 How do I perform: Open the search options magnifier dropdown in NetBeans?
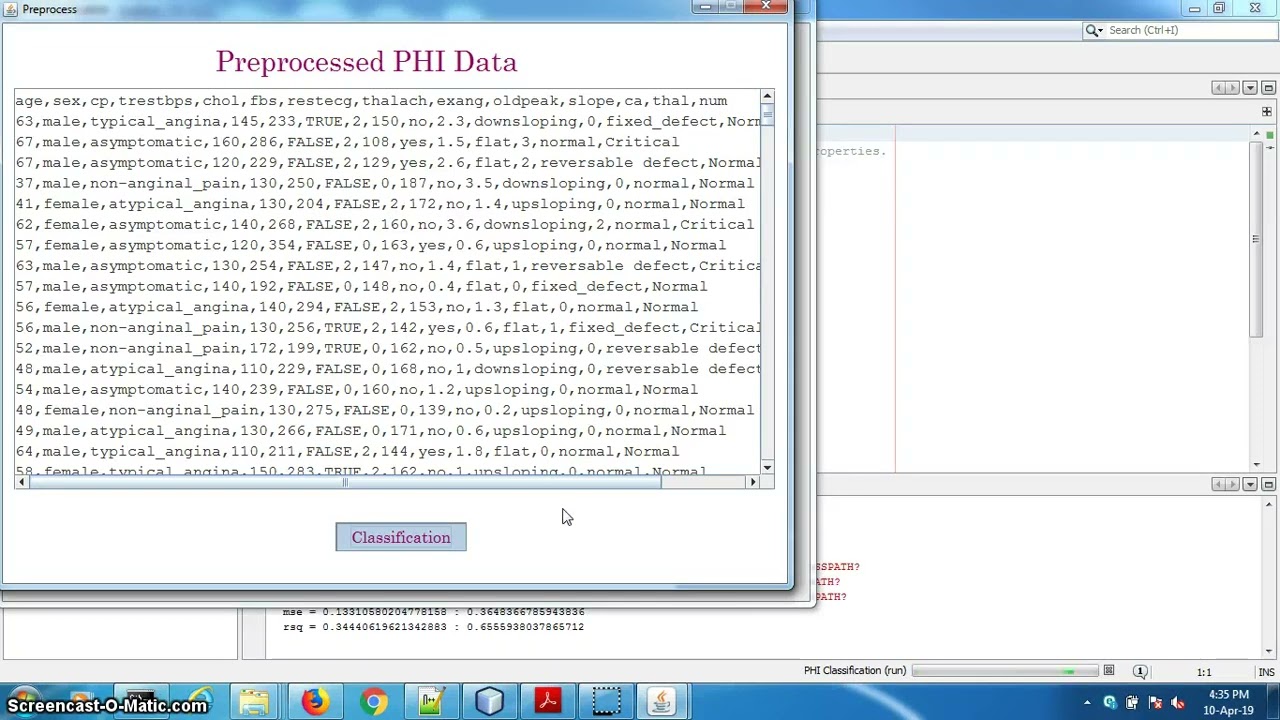point(1095,30)
